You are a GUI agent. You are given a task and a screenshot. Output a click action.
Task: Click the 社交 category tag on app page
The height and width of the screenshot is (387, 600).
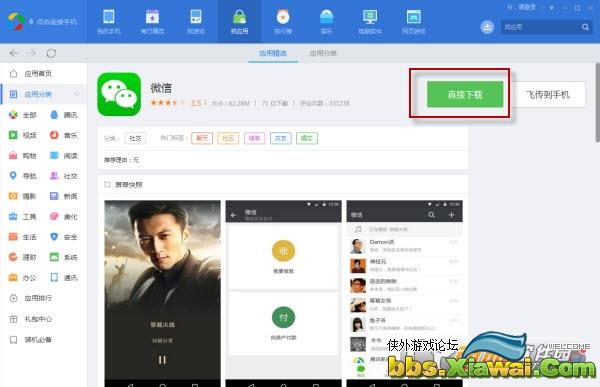(x=135, y=138)
